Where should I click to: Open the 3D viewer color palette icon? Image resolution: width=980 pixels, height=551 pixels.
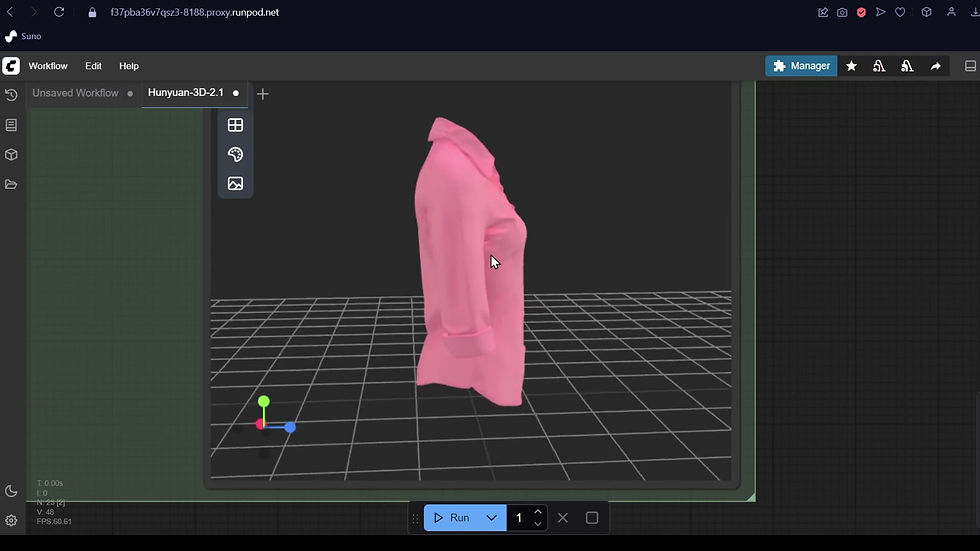coord(235,154)
